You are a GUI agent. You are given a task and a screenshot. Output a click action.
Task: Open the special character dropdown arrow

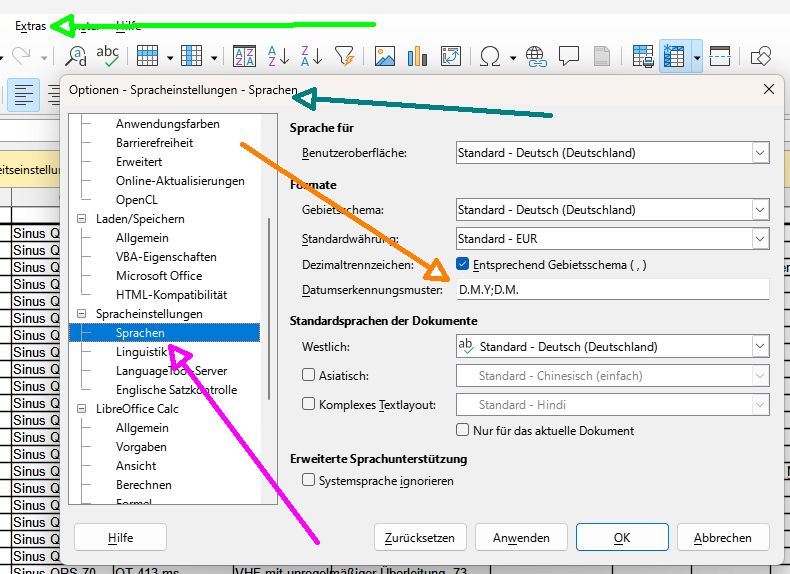pos(513,58)
